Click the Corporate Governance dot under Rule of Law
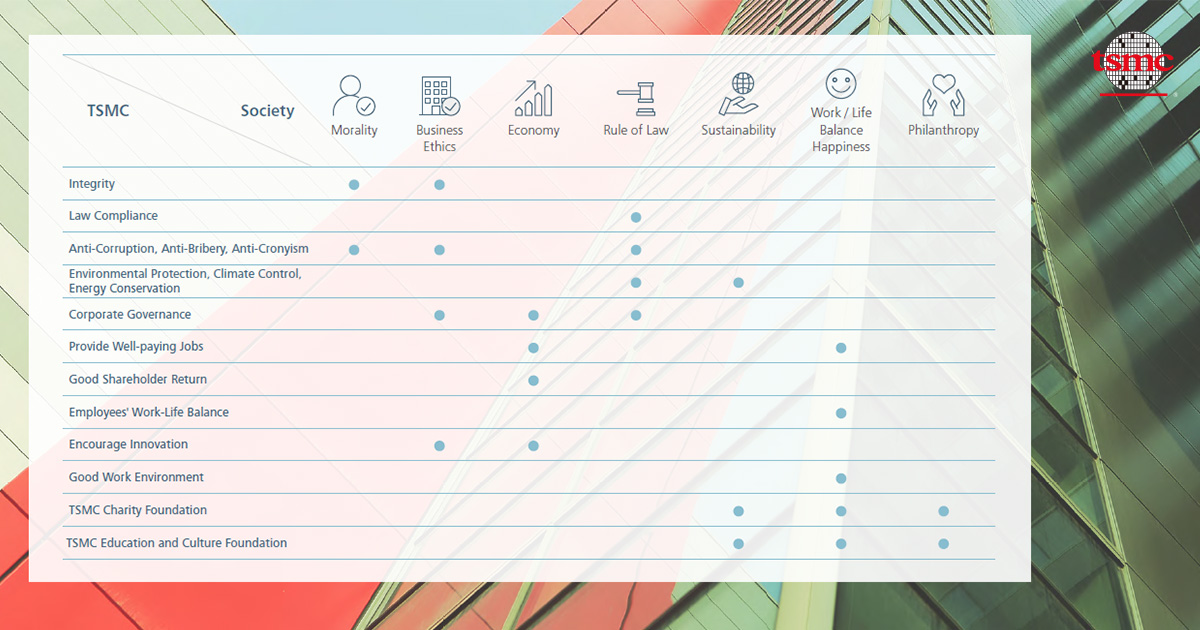The width and height of the screenshot is (1200, 630). pos(636,315)
